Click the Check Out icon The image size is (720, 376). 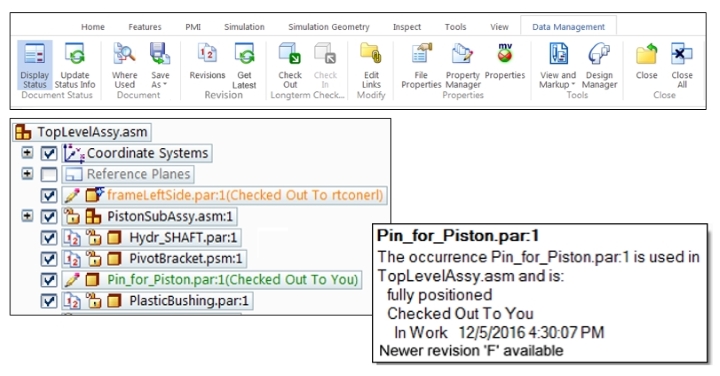pos(290,54)
